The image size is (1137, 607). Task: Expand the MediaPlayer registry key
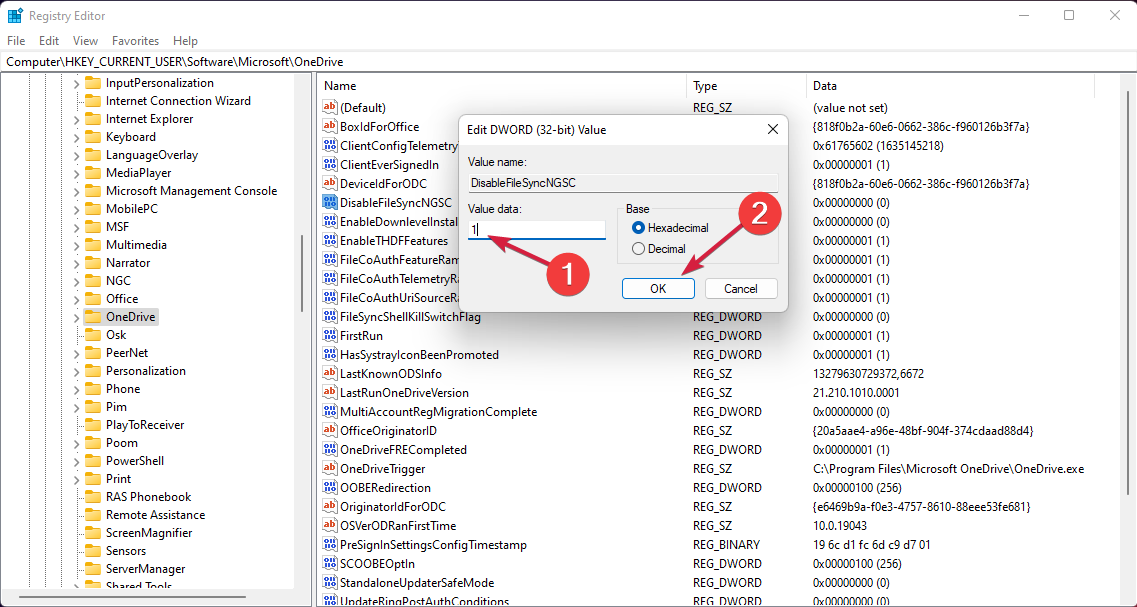(x=76, y=173)
